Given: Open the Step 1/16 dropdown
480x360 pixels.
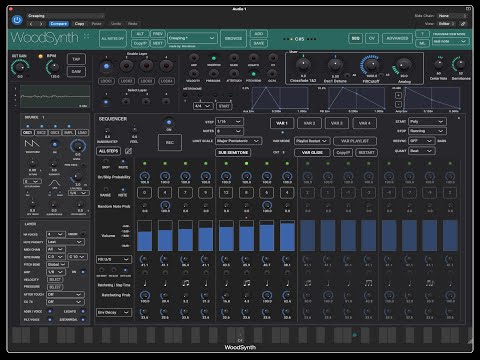Looking at the screenshot, I should (x=229, y=122).
